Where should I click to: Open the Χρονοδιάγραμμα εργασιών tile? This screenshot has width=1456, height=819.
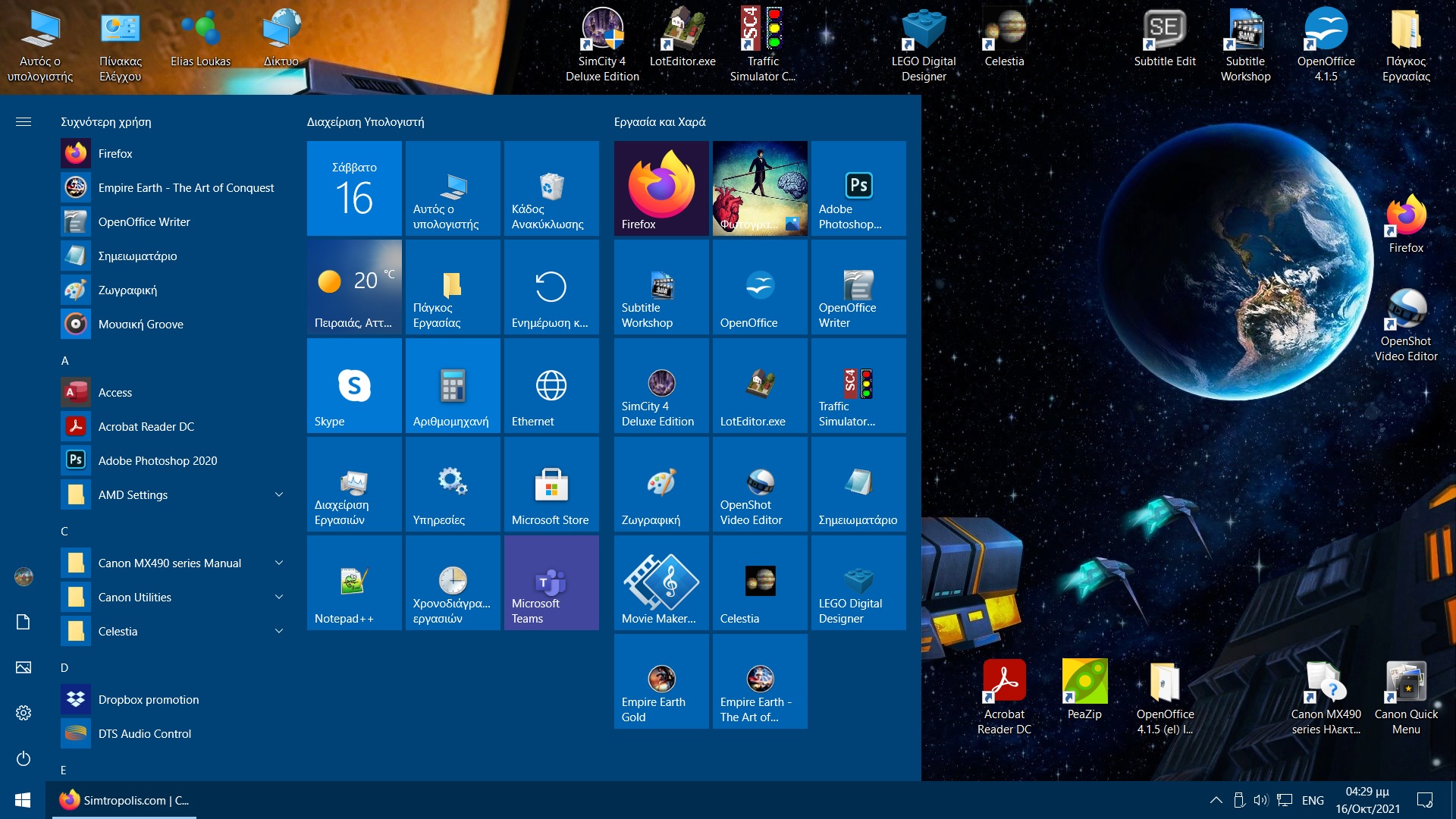coord(453,582)
